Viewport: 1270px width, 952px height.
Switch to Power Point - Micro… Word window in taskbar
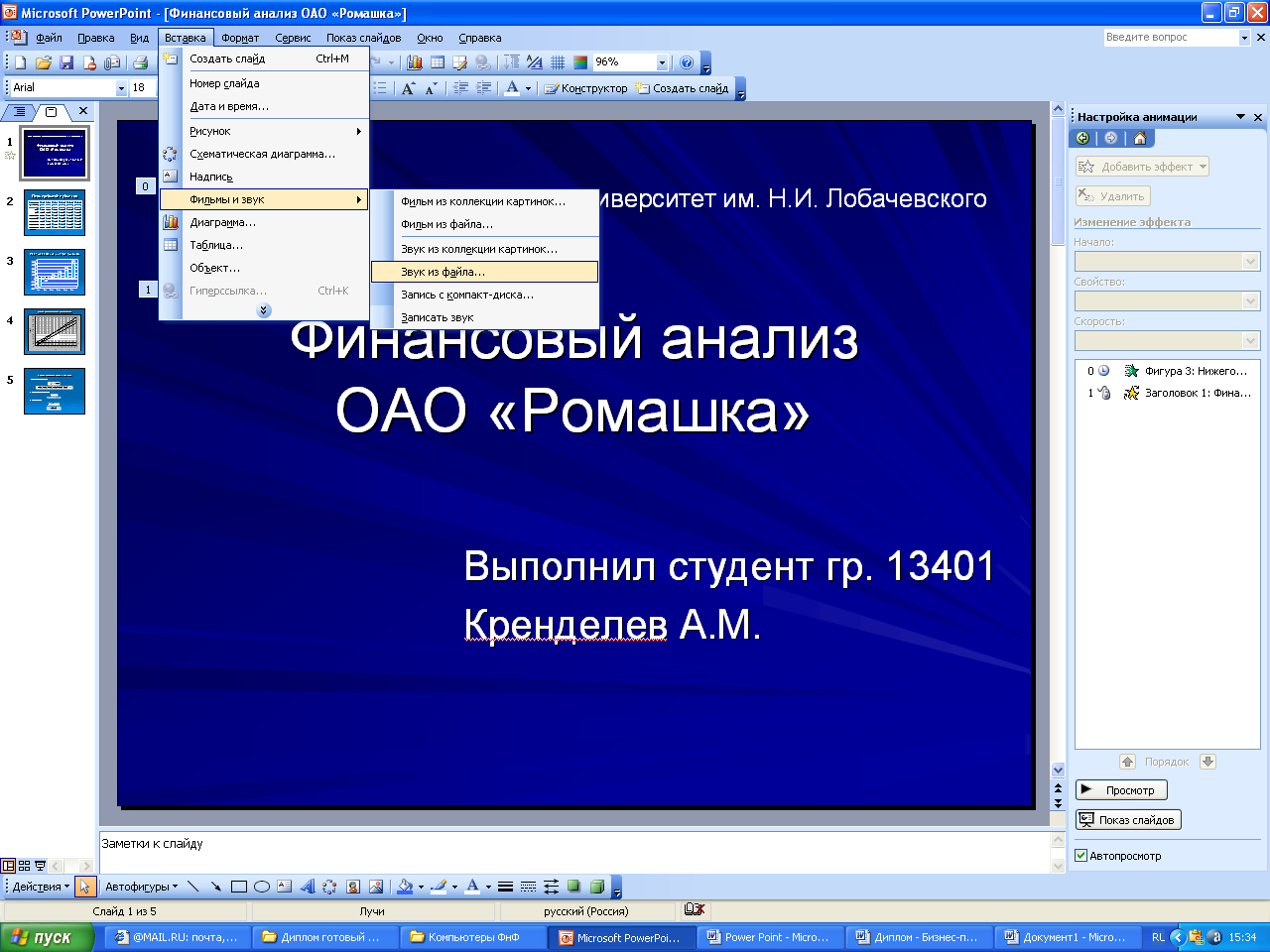(770, 937)
